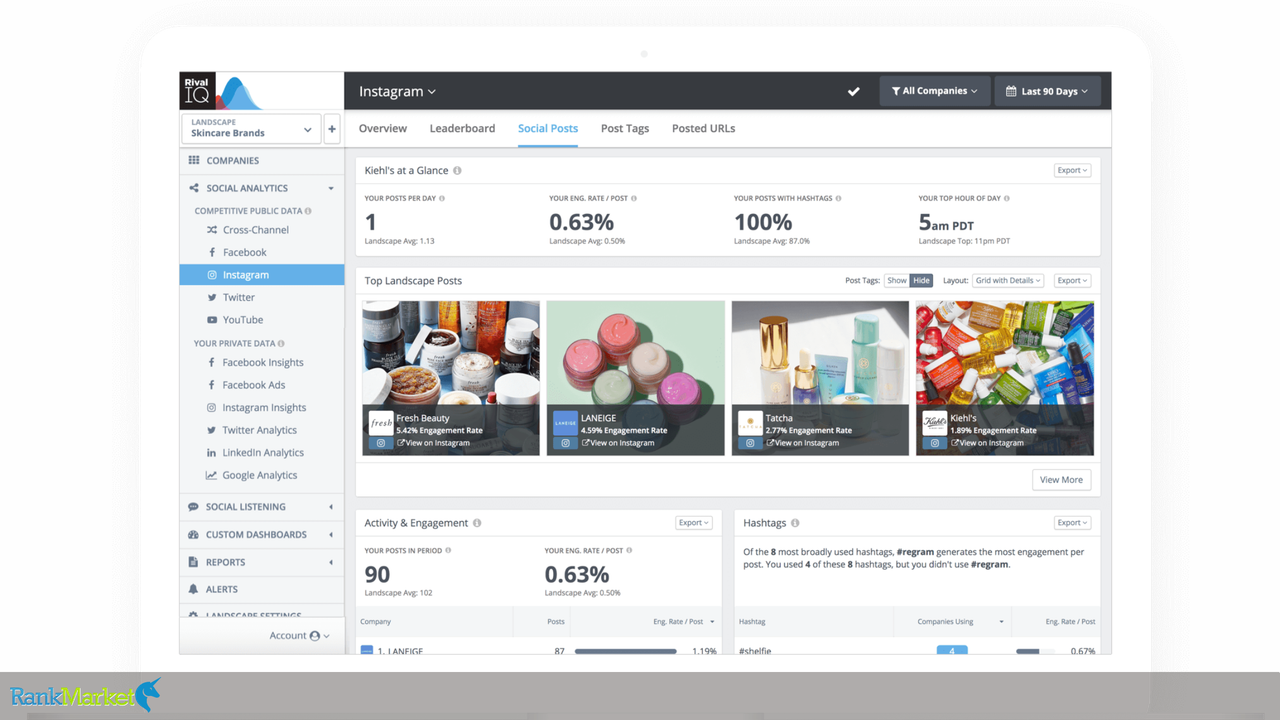Click the Facebook Ads icon
This screenshot has height=720, width=1280.
(x=212, y=385)
